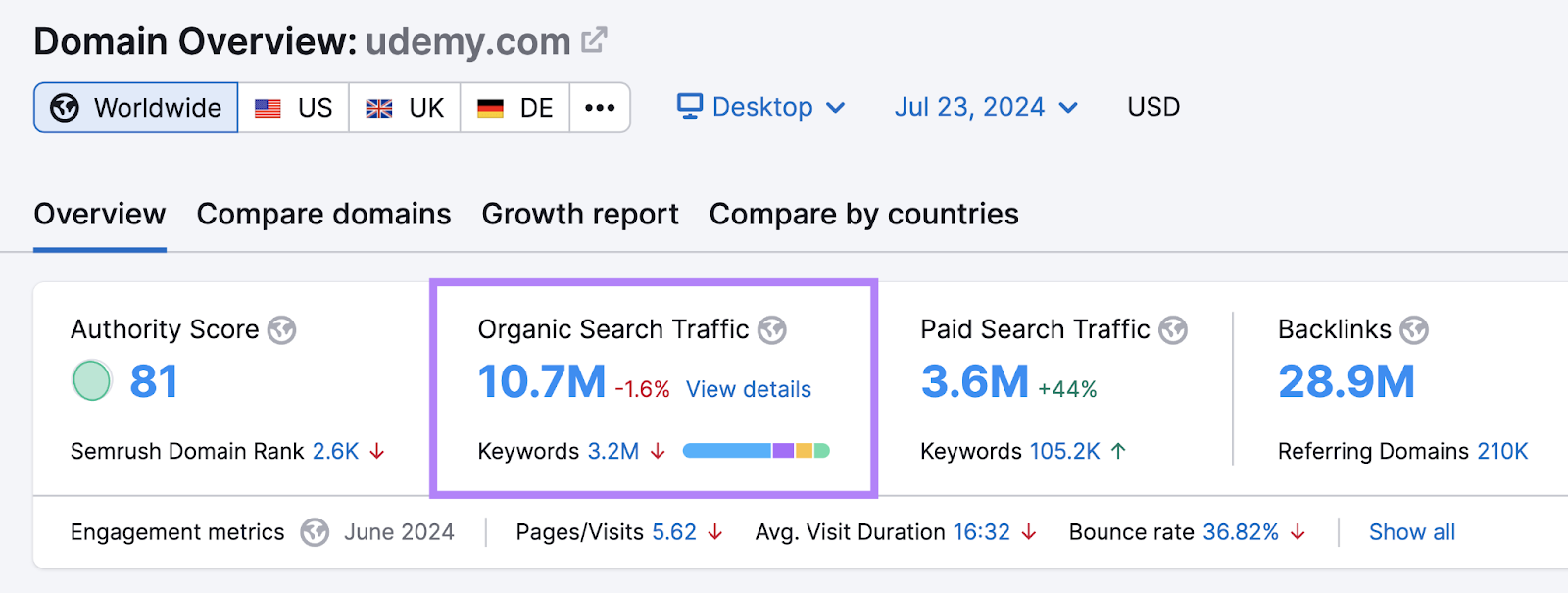
Task: Click the -1.6% organic traffic change
Action: click(643, 389)
